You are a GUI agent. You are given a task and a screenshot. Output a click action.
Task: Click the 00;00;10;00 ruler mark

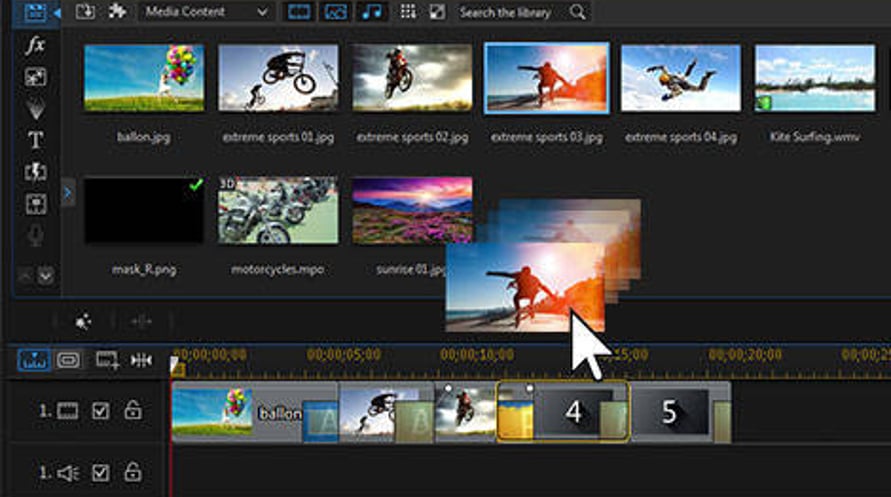click(477, 355)
